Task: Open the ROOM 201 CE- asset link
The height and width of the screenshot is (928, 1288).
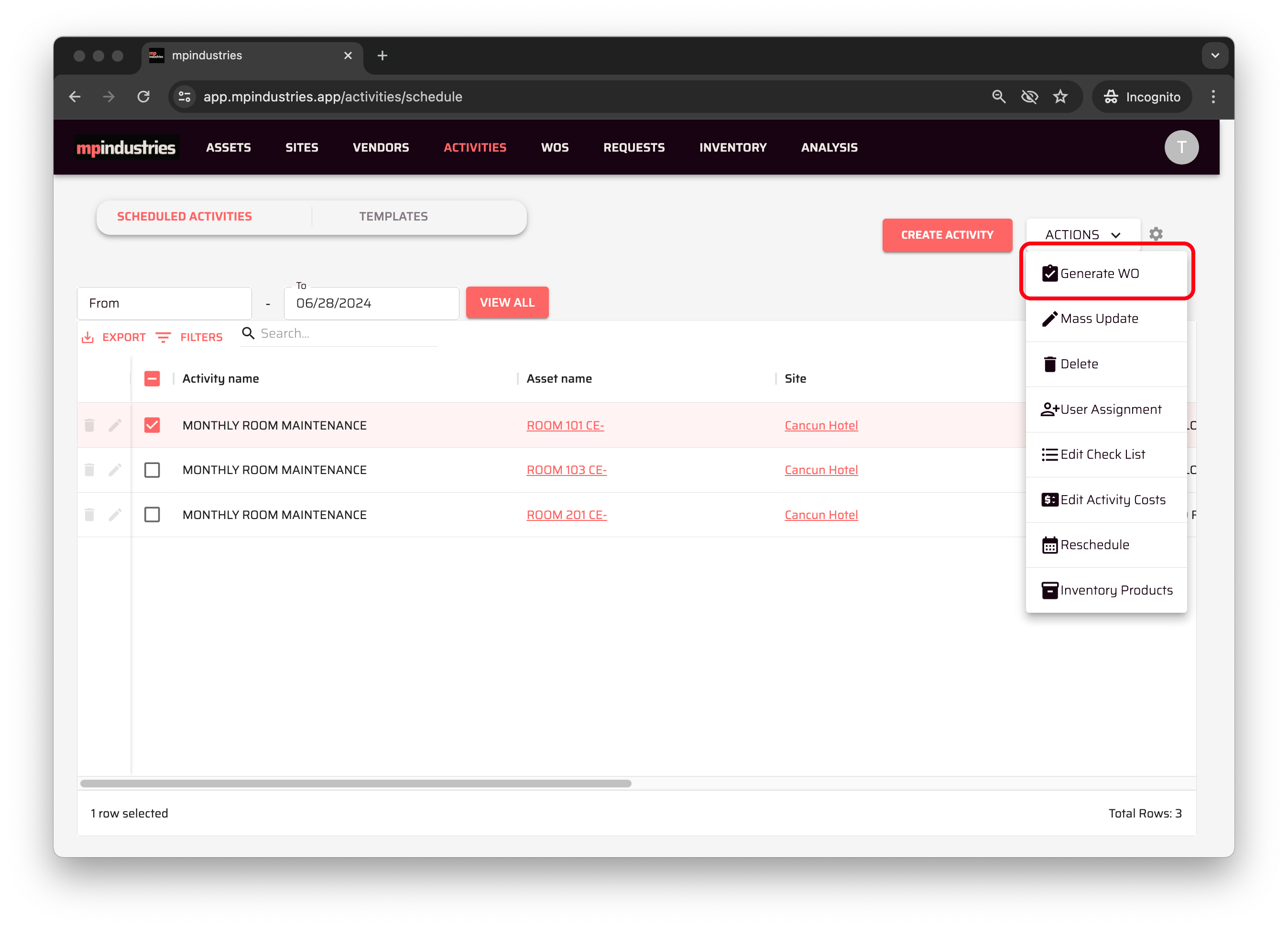Action: click(566, 515)
